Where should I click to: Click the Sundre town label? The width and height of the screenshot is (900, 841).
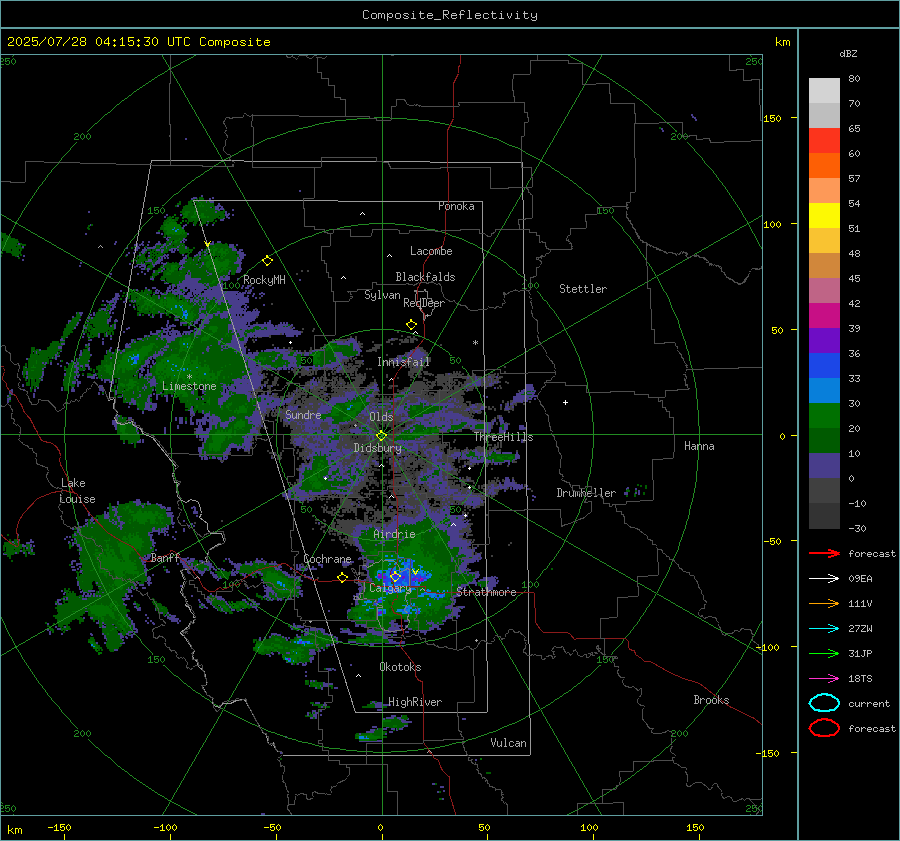[303, 415]
